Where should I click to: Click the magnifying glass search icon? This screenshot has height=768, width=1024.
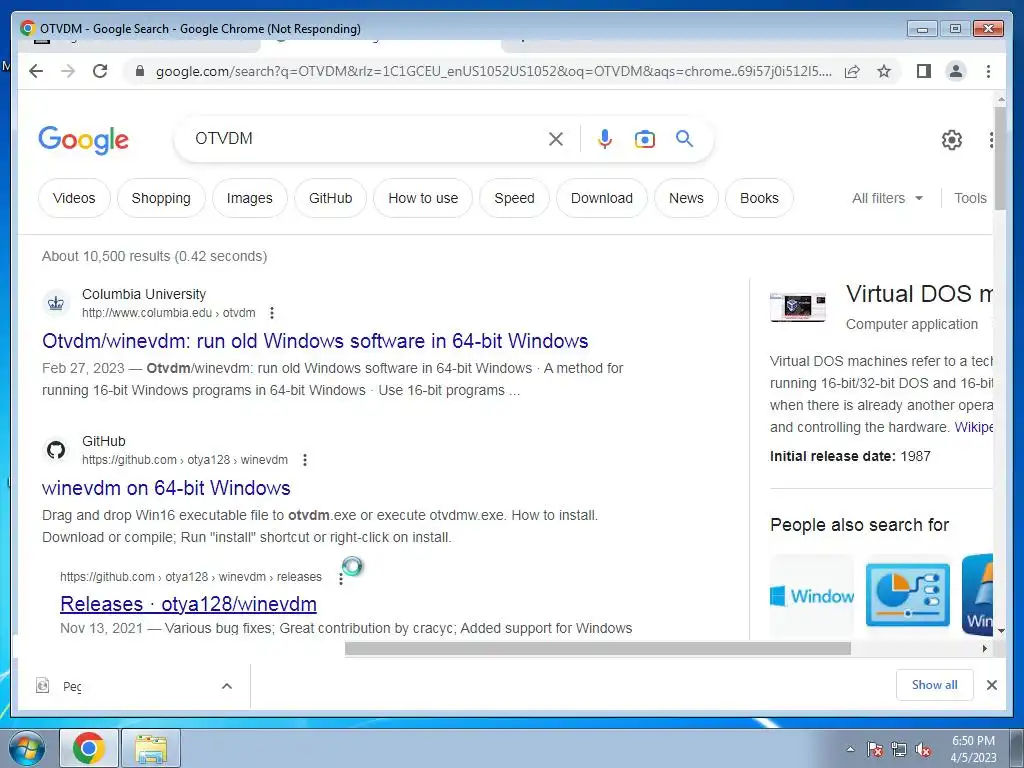pyautogui.click(x=684, y=138)
